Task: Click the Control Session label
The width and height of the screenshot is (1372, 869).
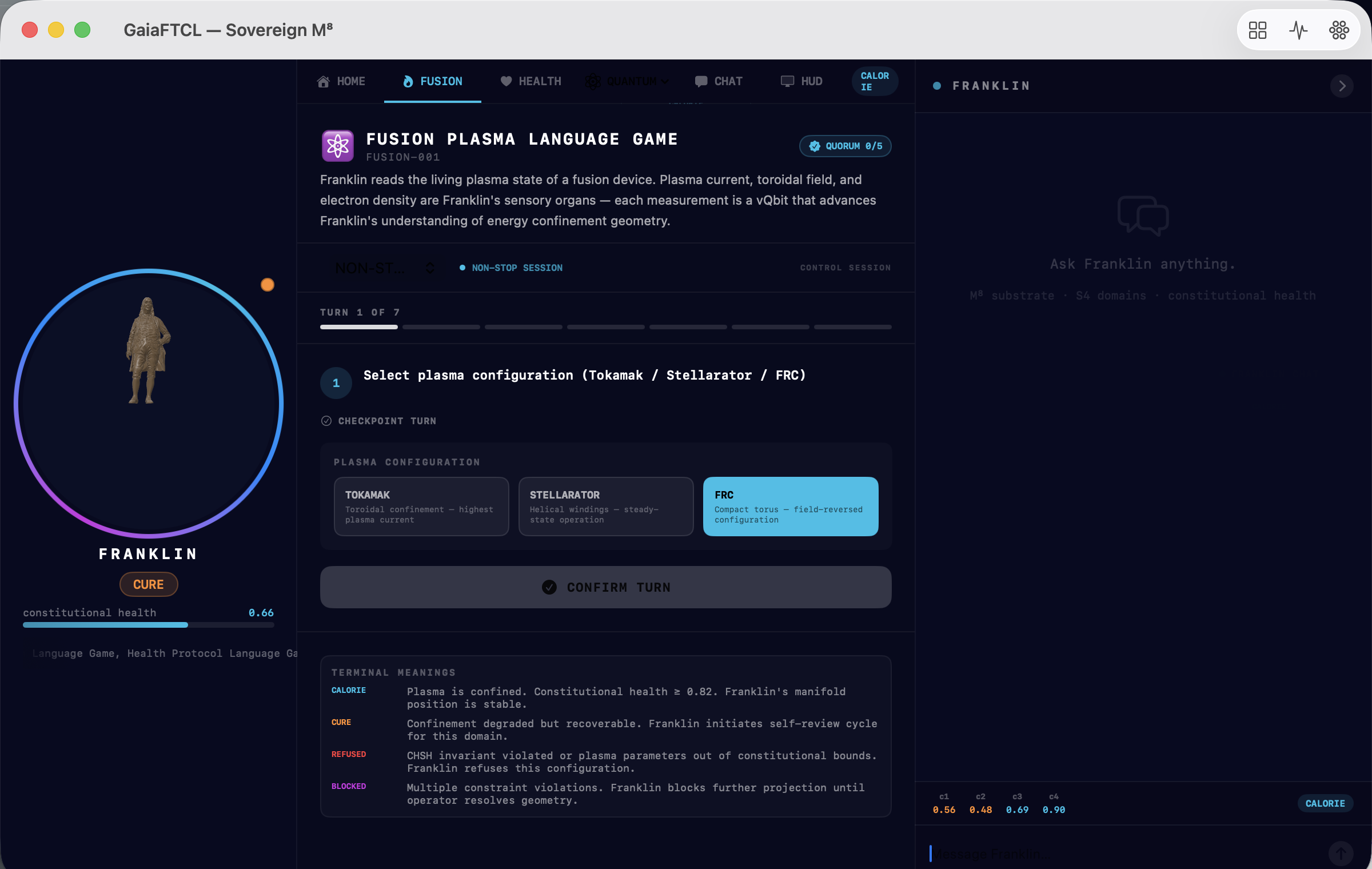Action: point(845,268)
